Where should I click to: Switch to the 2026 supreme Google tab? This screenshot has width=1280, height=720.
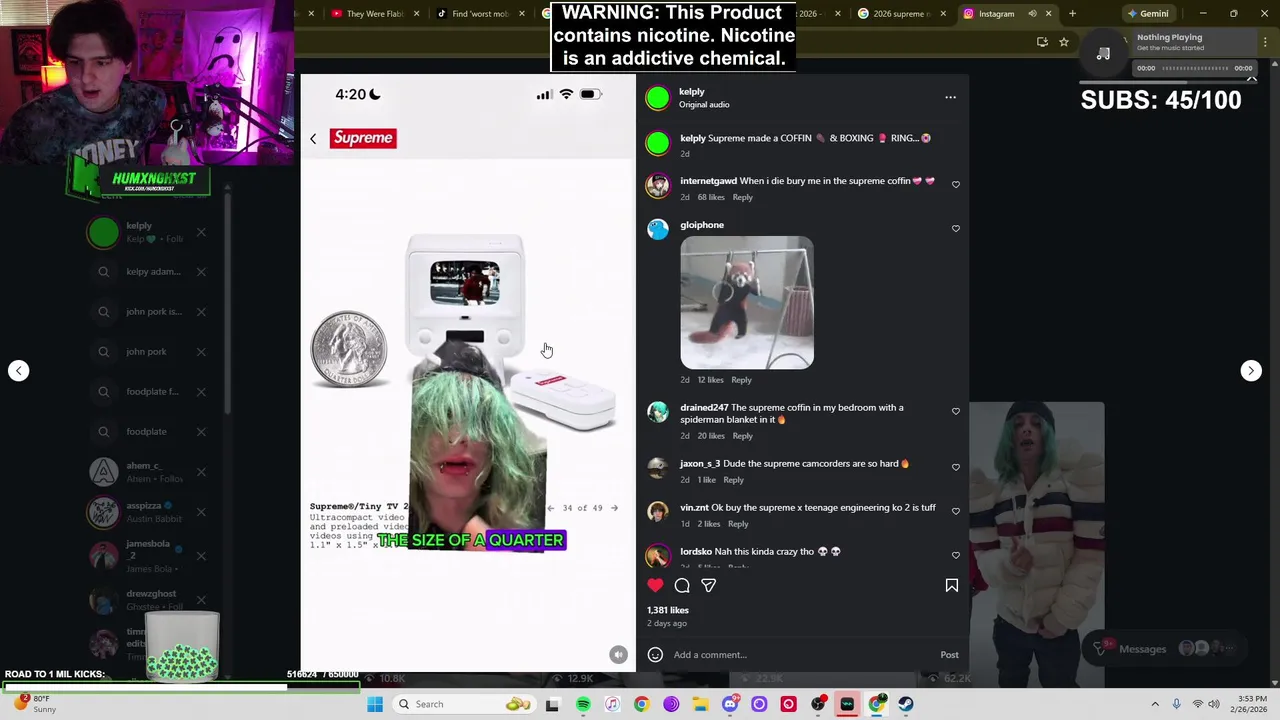coord(900,14)
